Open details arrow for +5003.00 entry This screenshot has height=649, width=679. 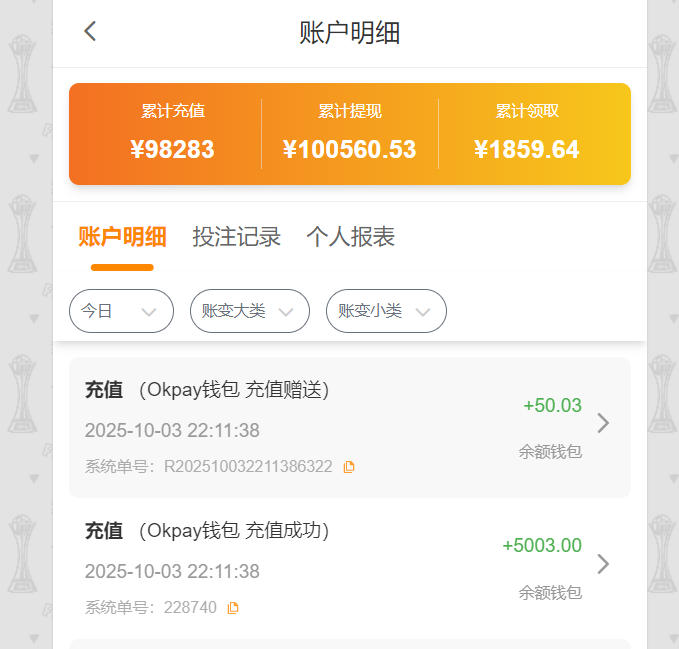pyautogui.click(x=602, y=564)
